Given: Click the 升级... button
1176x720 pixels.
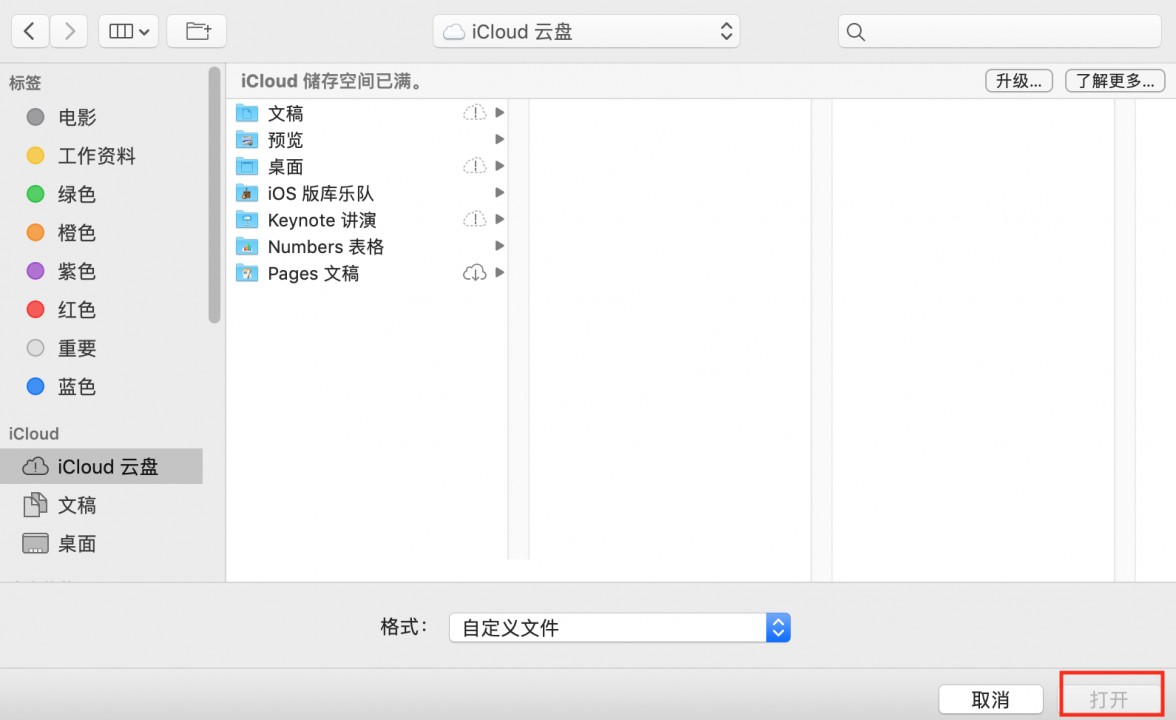Looking at the screenshot, I should pyautogui.click(x=1018, y=81).
